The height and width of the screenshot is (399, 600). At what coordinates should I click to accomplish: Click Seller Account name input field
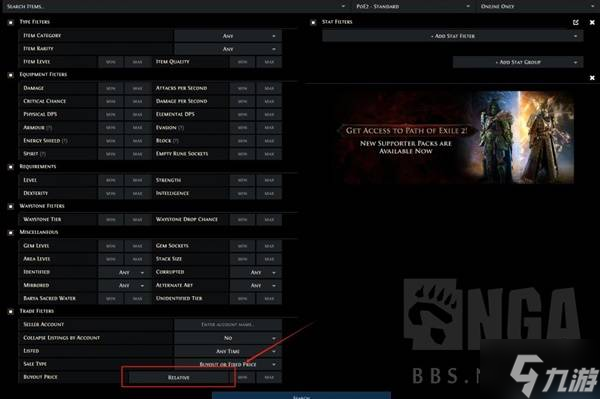[x=228, y=324]
